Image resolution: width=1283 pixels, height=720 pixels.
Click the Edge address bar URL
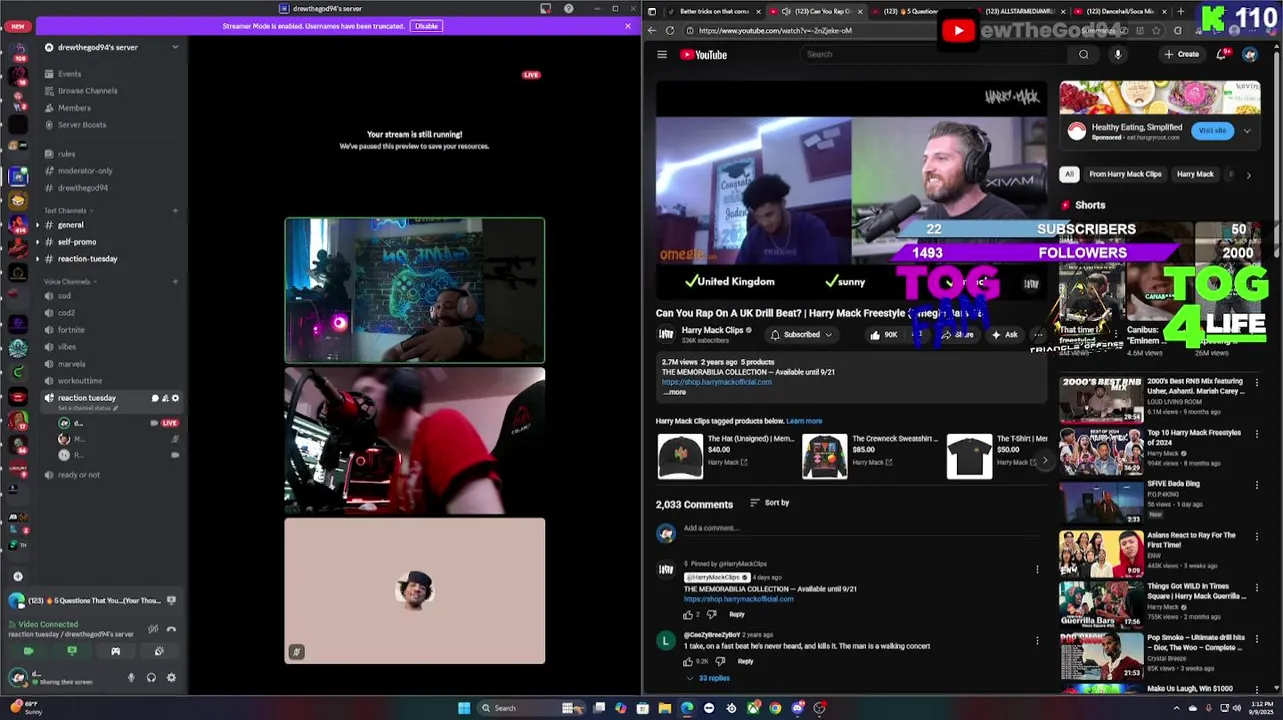click(x=775, y=31)
